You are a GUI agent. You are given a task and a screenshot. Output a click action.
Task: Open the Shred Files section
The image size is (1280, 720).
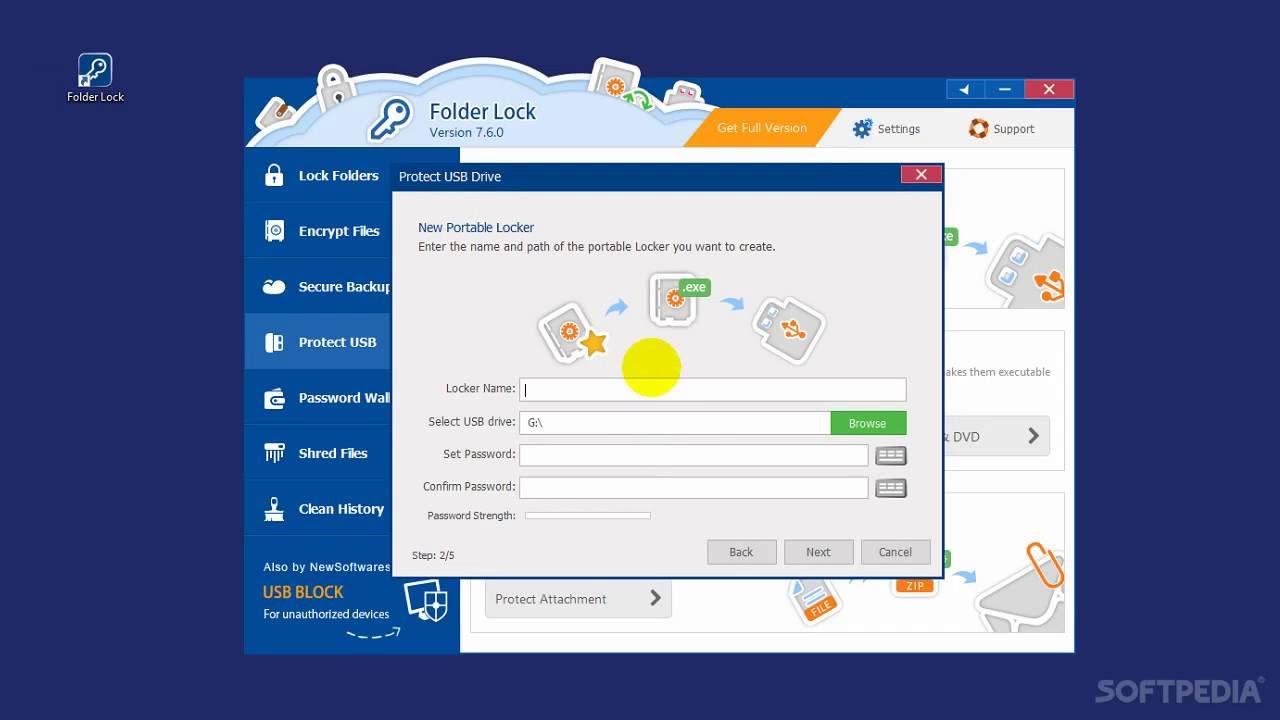point(320,453)
